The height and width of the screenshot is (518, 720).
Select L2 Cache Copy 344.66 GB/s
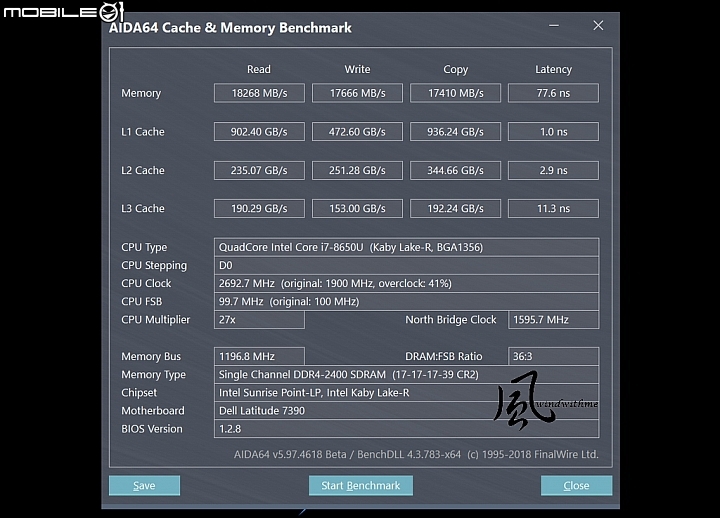[456, 170]
